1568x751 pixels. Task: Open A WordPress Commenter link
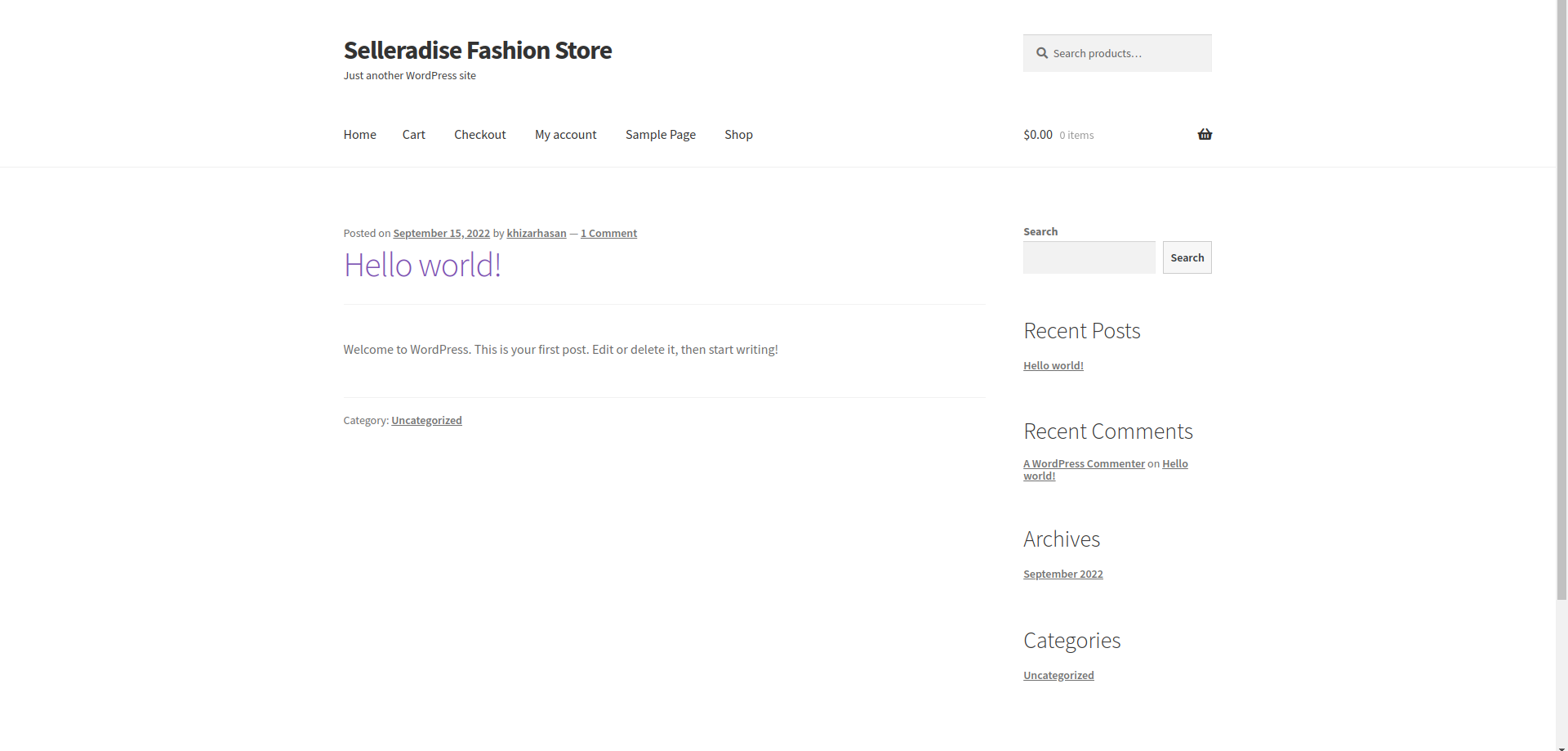coord(1084,463)
